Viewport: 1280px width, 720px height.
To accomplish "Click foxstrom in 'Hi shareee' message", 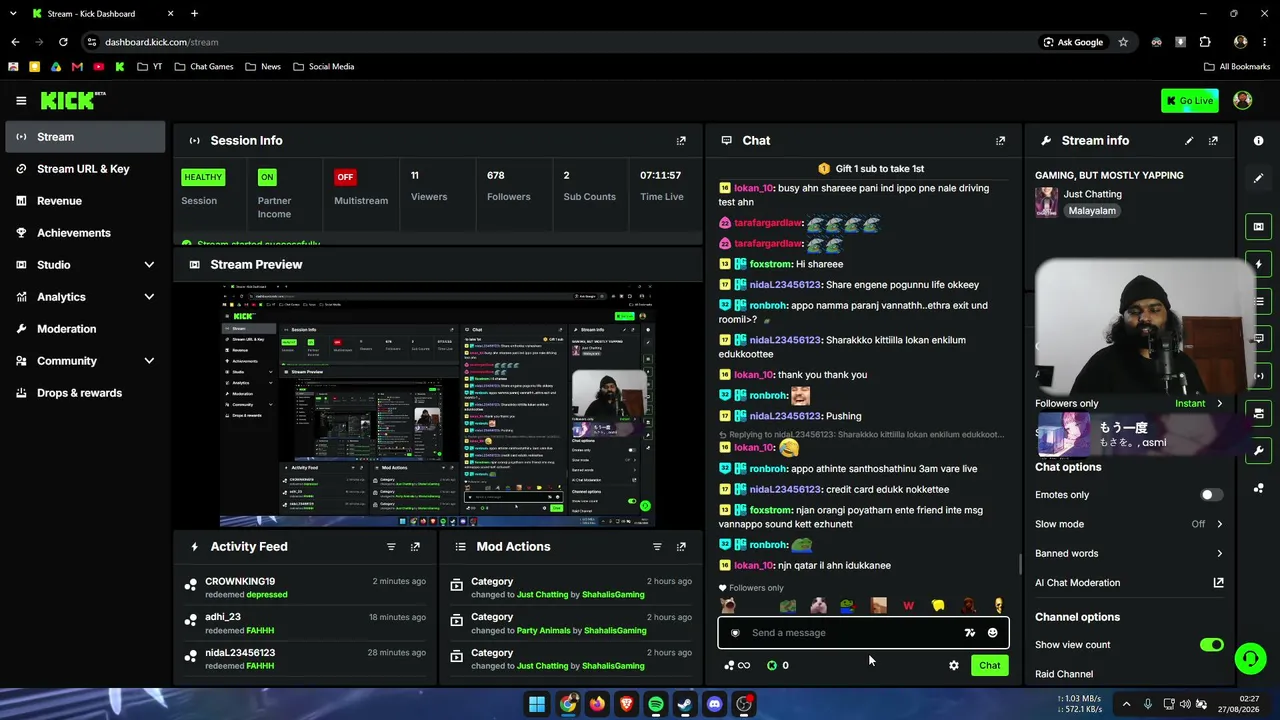I will click(x=770, y=264).
